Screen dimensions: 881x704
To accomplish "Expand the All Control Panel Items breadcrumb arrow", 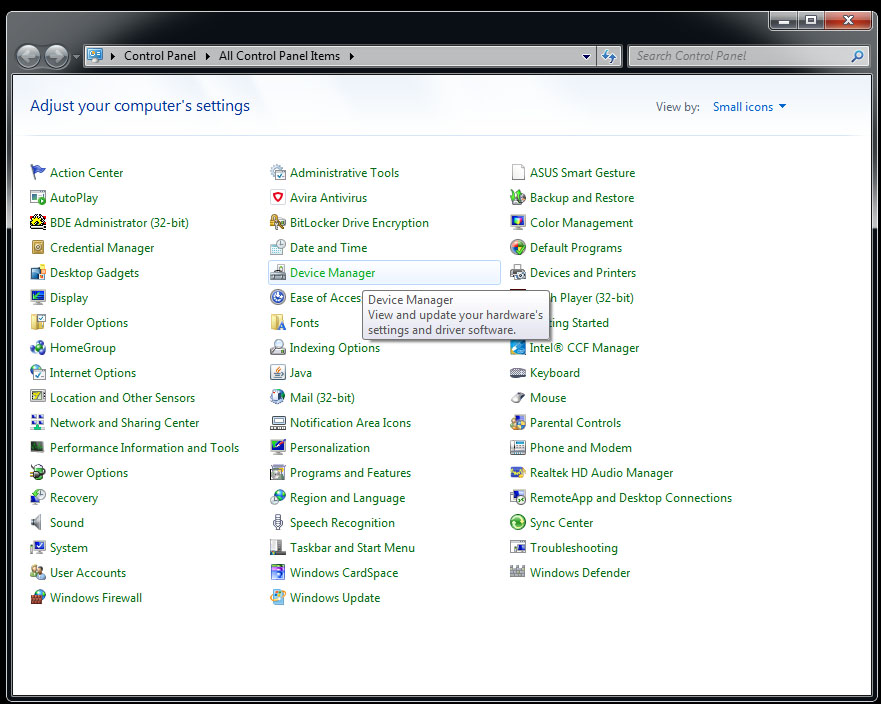I will point(352,56).
